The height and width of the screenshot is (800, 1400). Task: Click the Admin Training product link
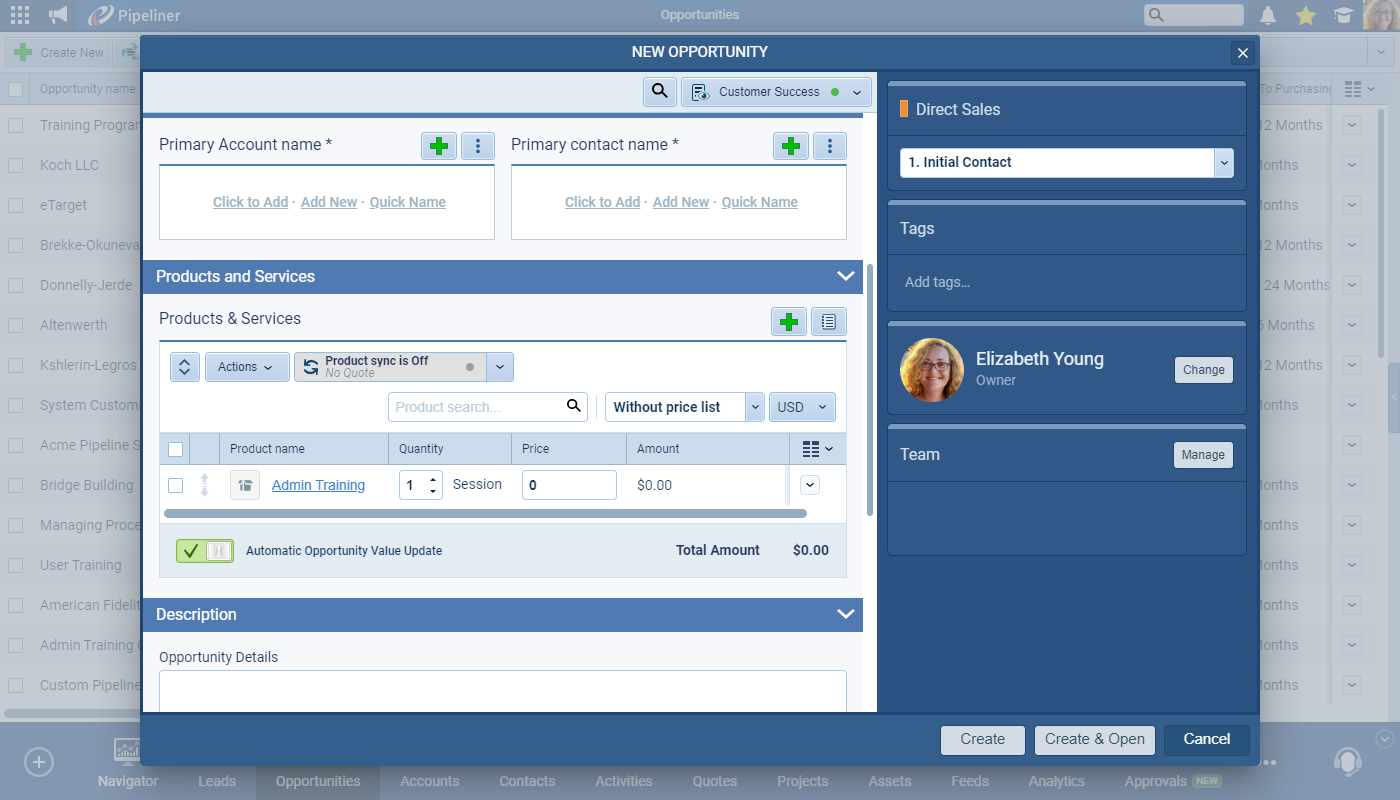tap(318, 485)
